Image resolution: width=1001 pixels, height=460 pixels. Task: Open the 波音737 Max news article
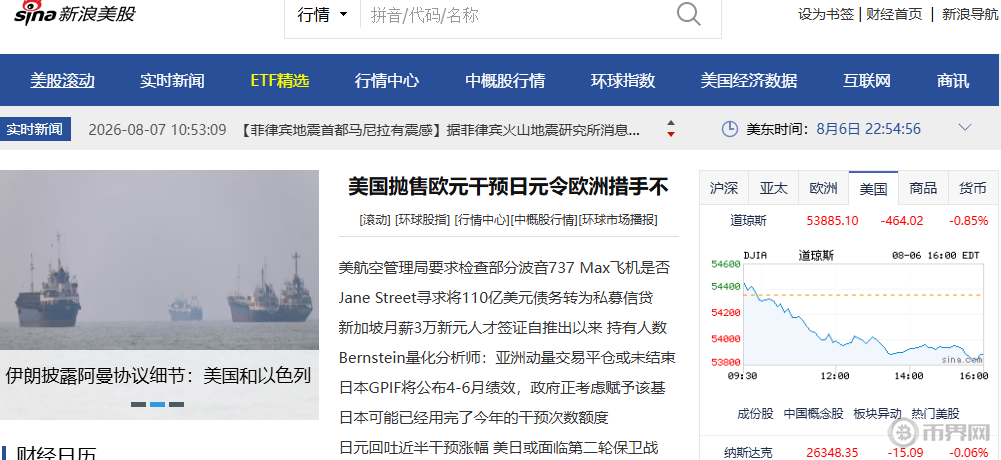pyautogui.click(x=504, y=267)
